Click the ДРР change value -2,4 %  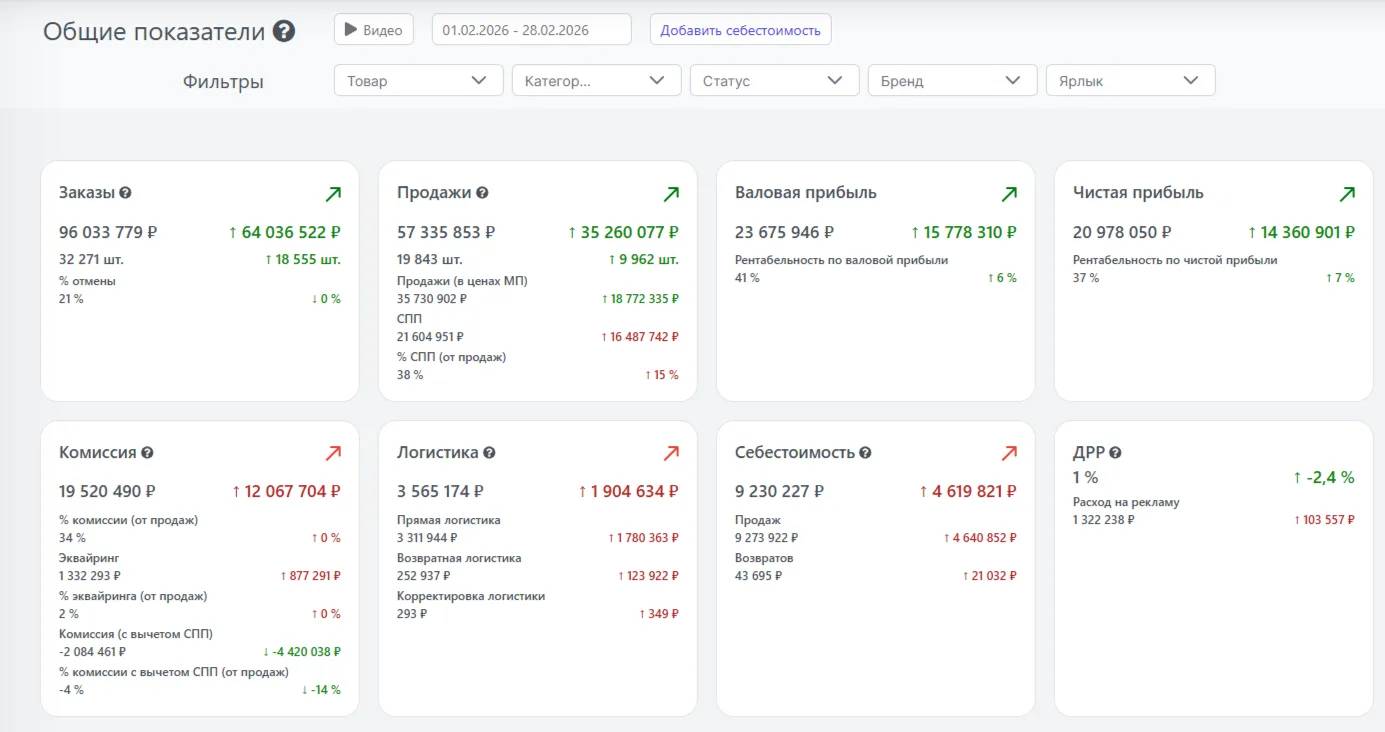1323,478
